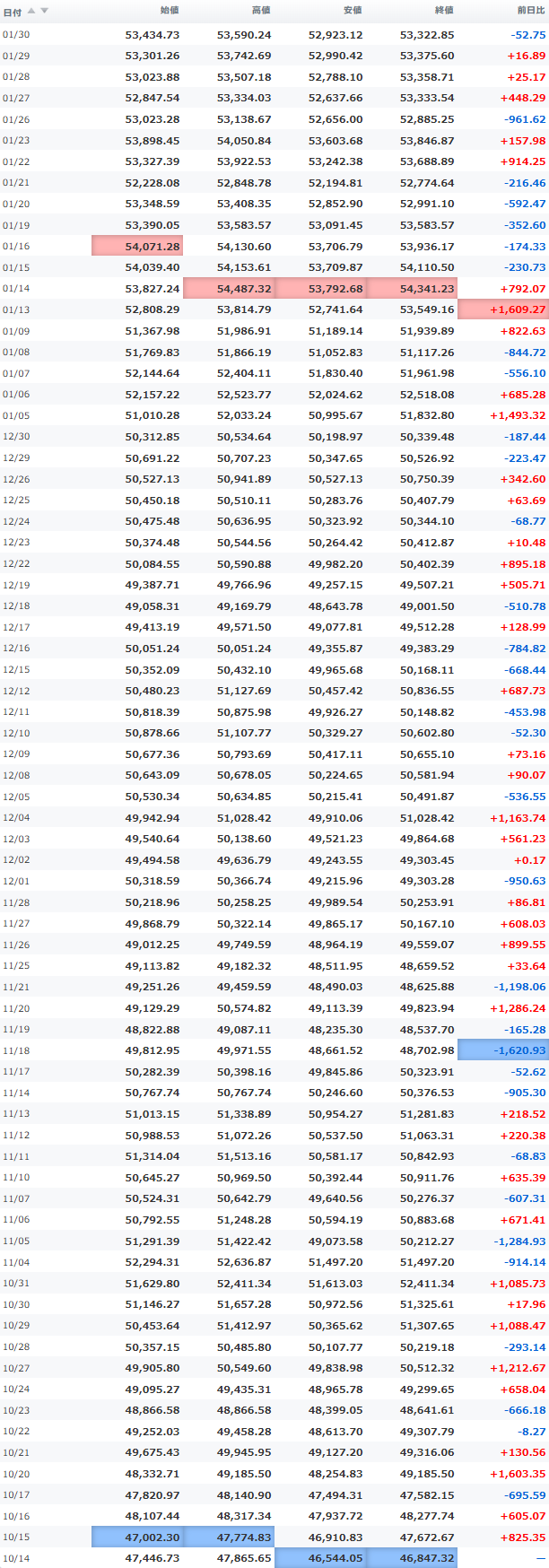
Task: Select the 10/20 change +1,603.35
Action: pyautogui.click(x=518, y=1474)
